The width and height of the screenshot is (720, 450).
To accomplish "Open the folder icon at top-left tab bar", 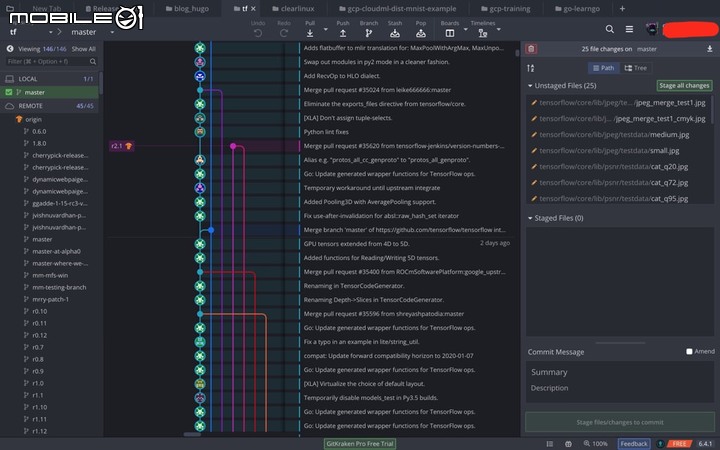I will click(x=10, y=8).
